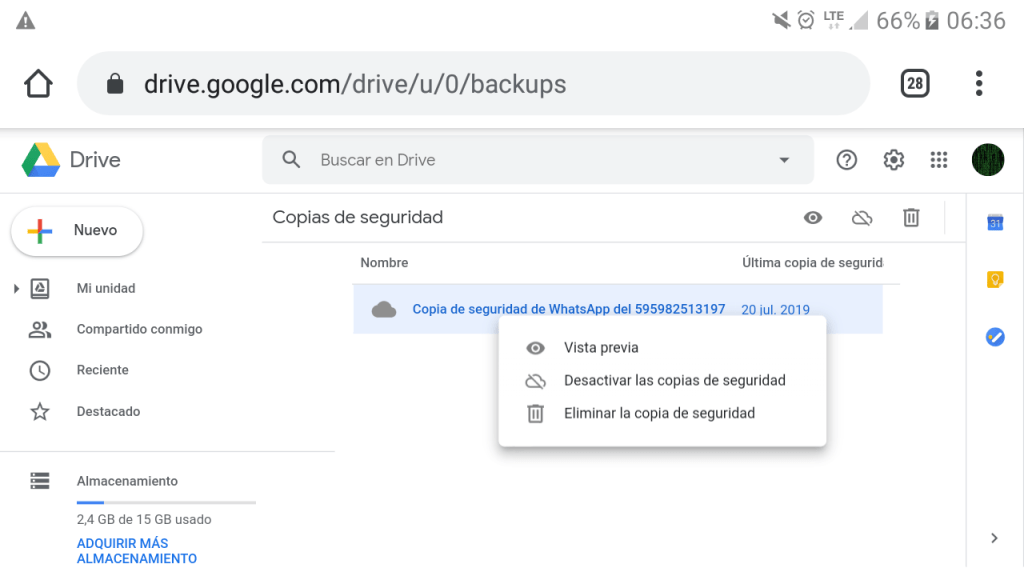The image size is (1024, 576).
Task: Open Google Tasks from the right sidebar
Action: pos(994,337)
